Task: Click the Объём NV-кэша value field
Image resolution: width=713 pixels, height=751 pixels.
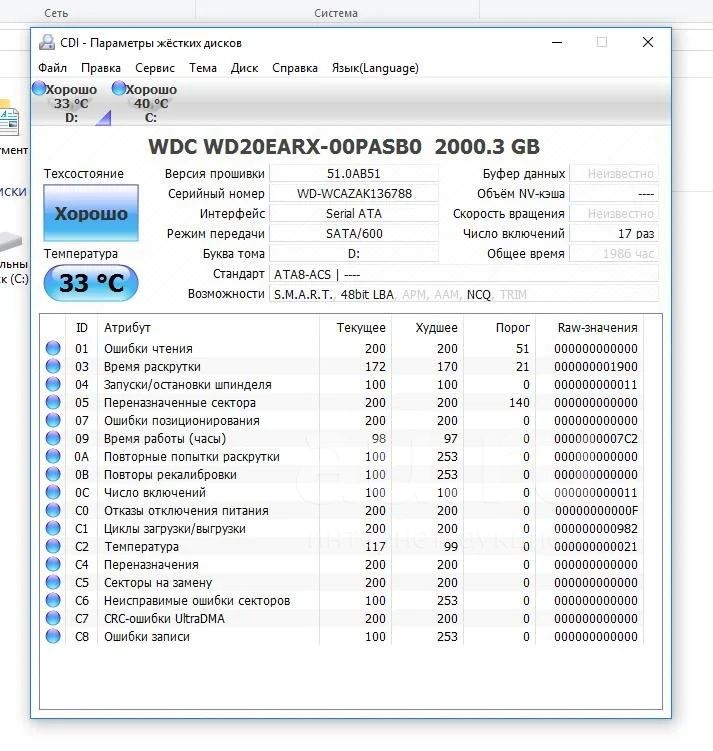Action: click(614, 193)
